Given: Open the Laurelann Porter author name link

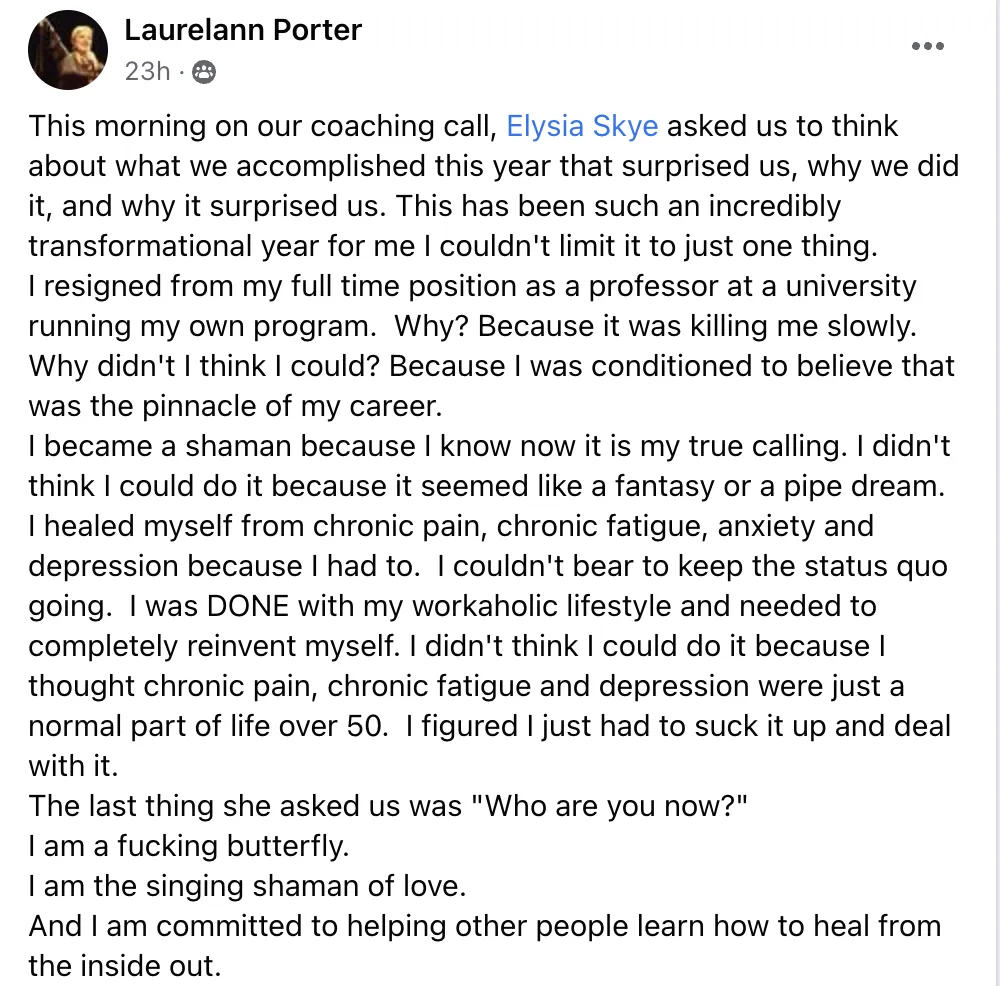Looking at the screenshot, I should click(242, 30).
